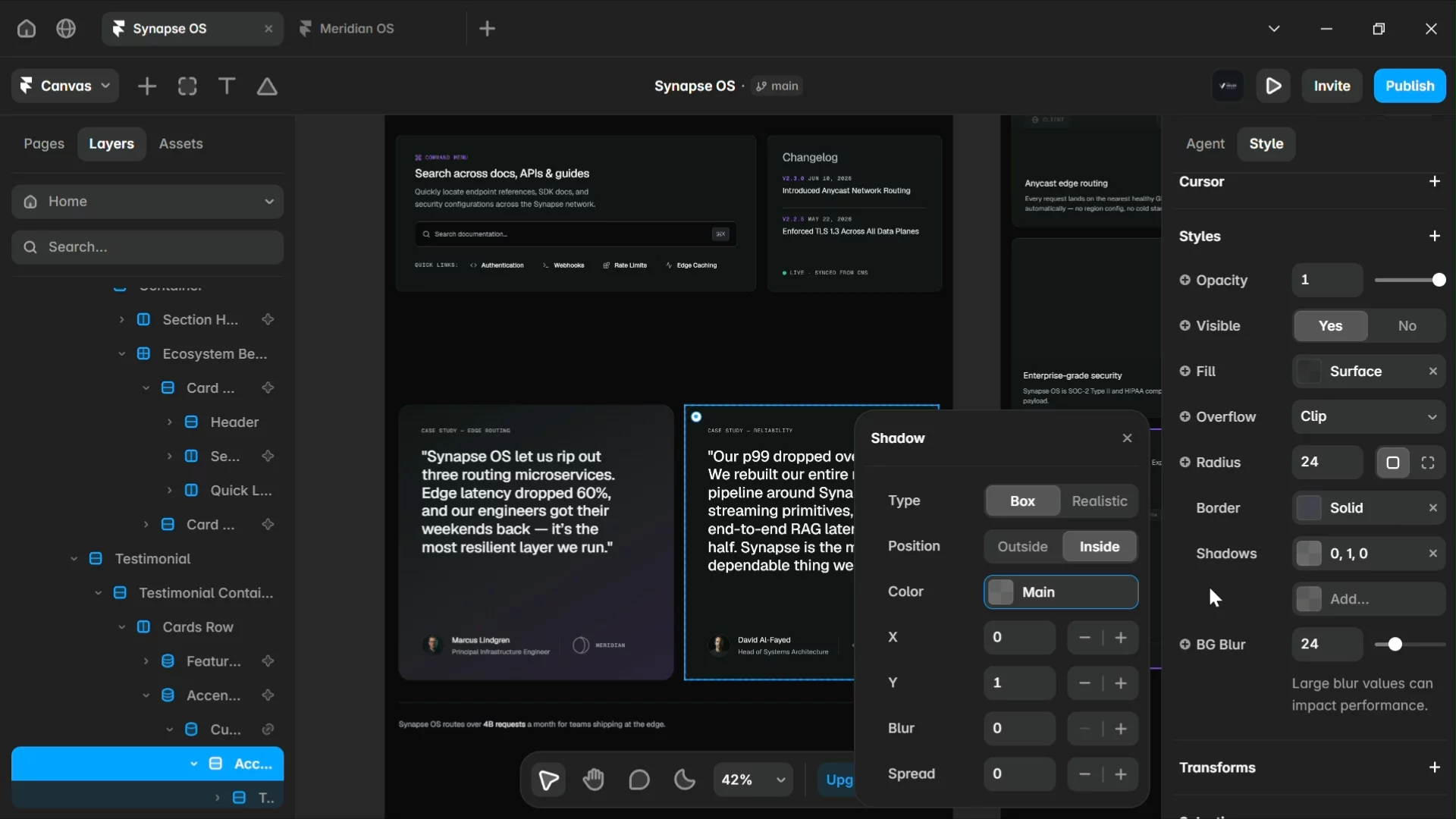Remove the Solid border
1456x819 pixels.
[x=1433, y=508]
